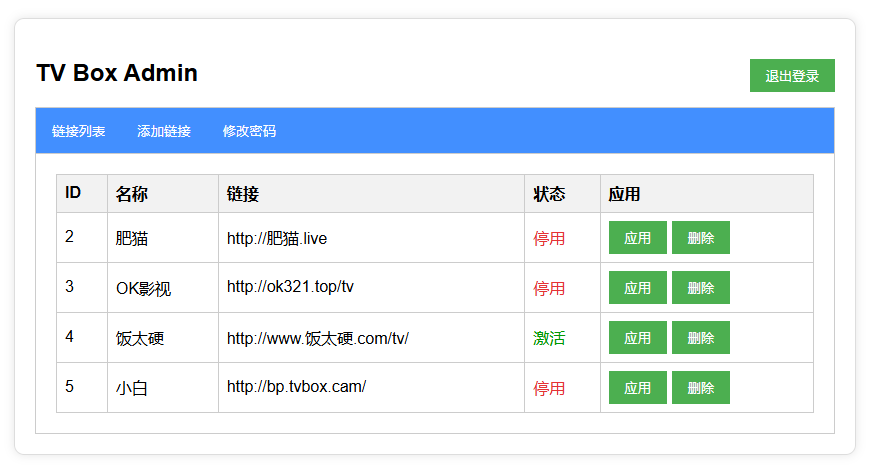Switch to the 添加链接 tab
Viewport: 874px width, 470px height.
click(164, 131)
